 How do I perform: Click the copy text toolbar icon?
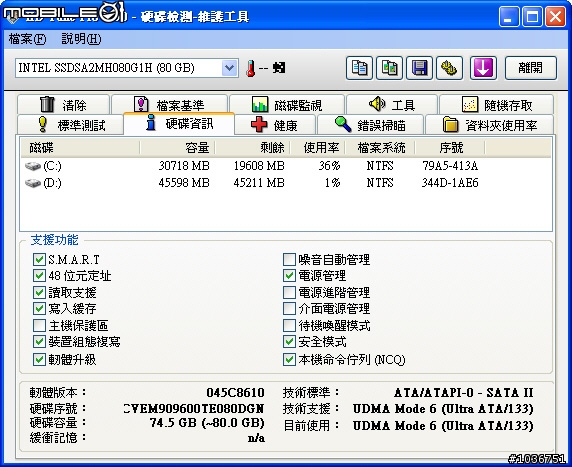[x=359, y=68]
